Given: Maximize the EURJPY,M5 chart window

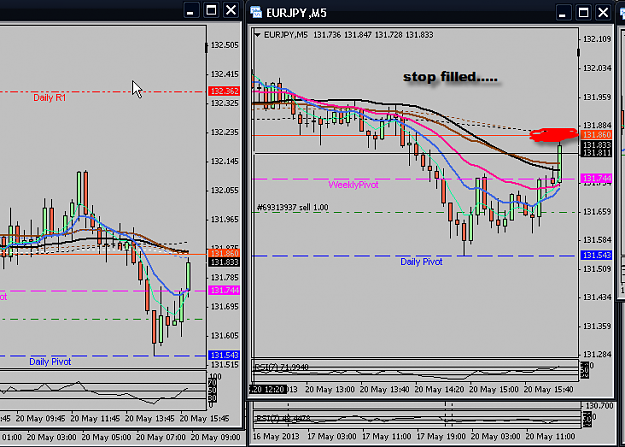Looking at the screenshot, I should (x=583, y=12).
